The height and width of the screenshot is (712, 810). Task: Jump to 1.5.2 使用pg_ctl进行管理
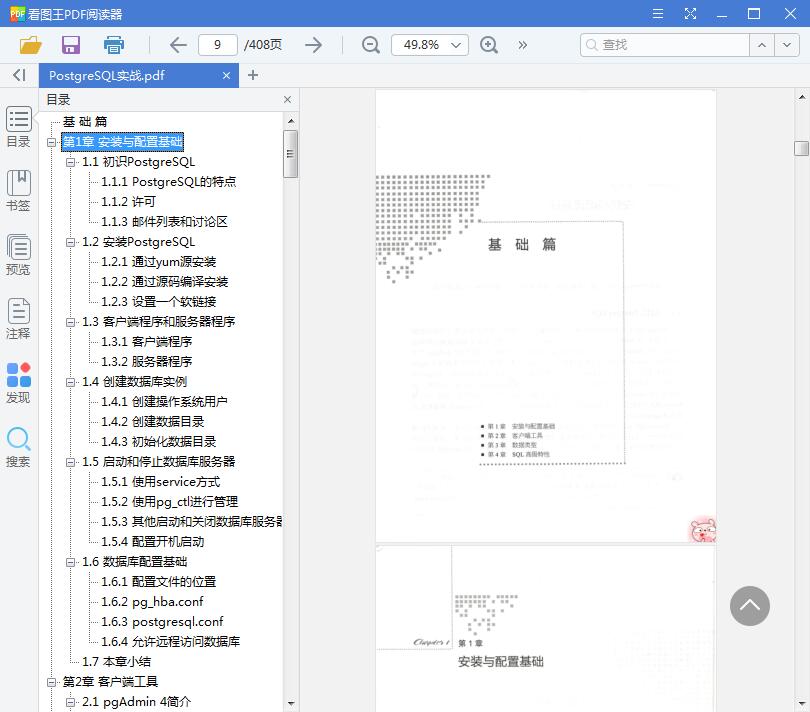[x=169, y=502]
